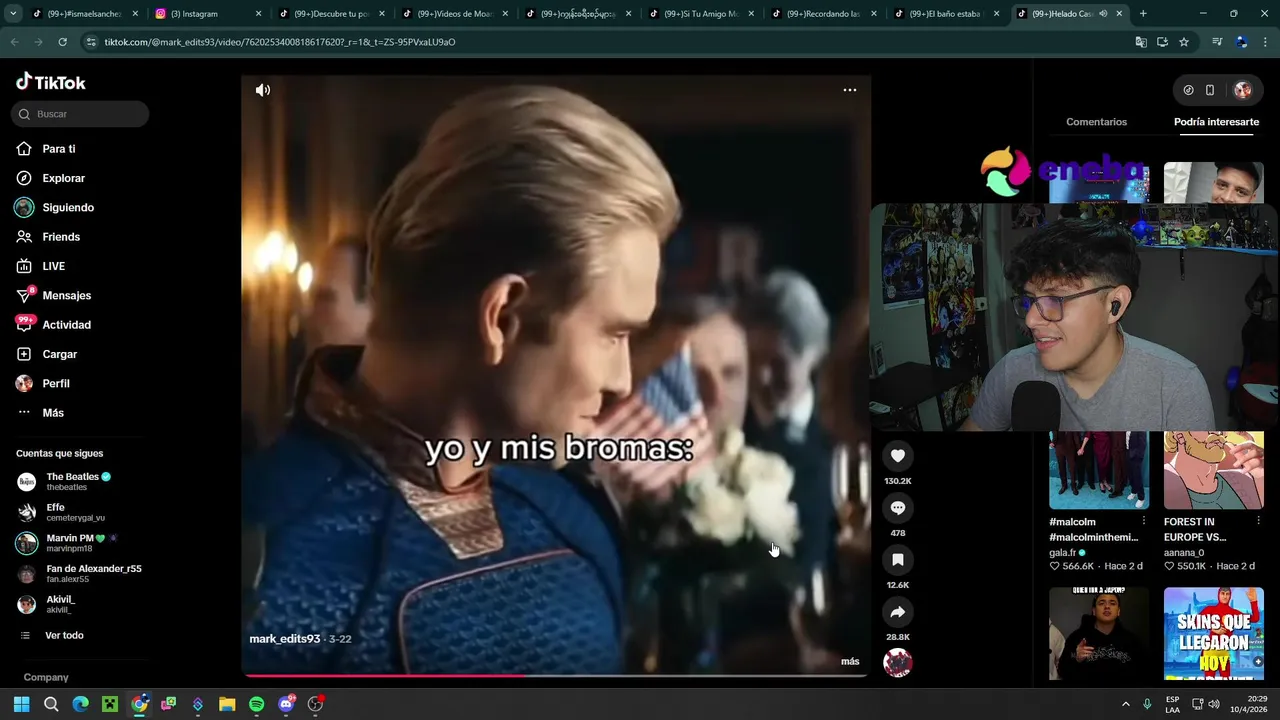Open Spotify from the taskbar
The height and width of the screenshot is (720, 1280).
click(x=257, y=704)
